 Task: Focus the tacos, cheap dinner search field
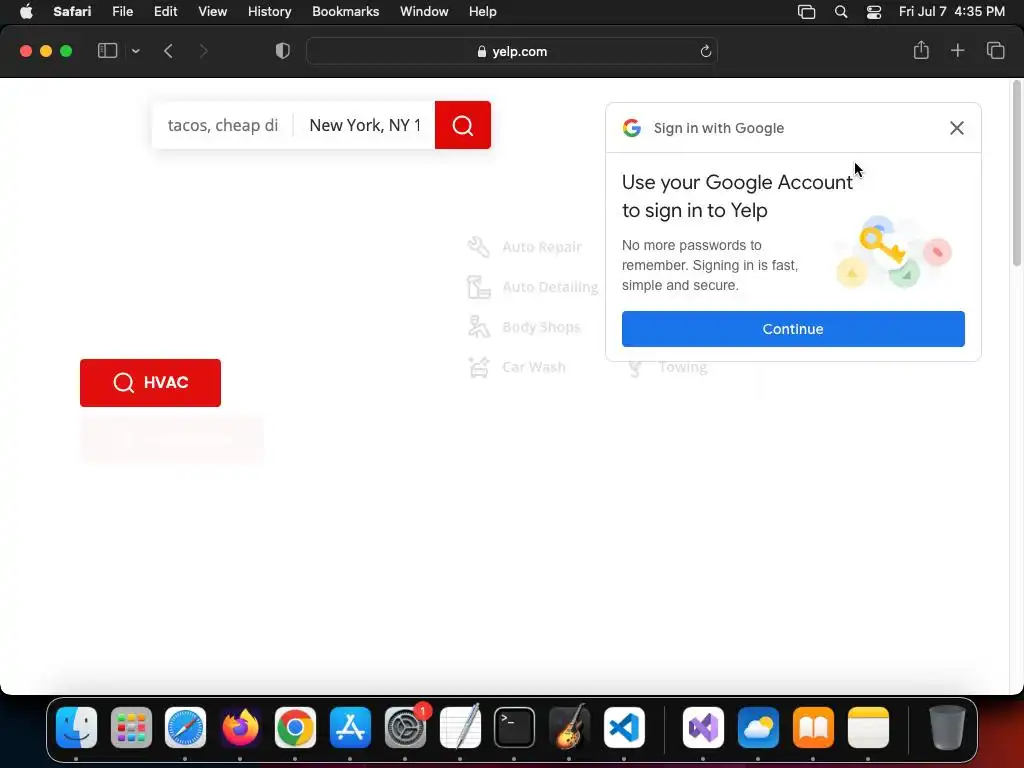pos(223,125)
